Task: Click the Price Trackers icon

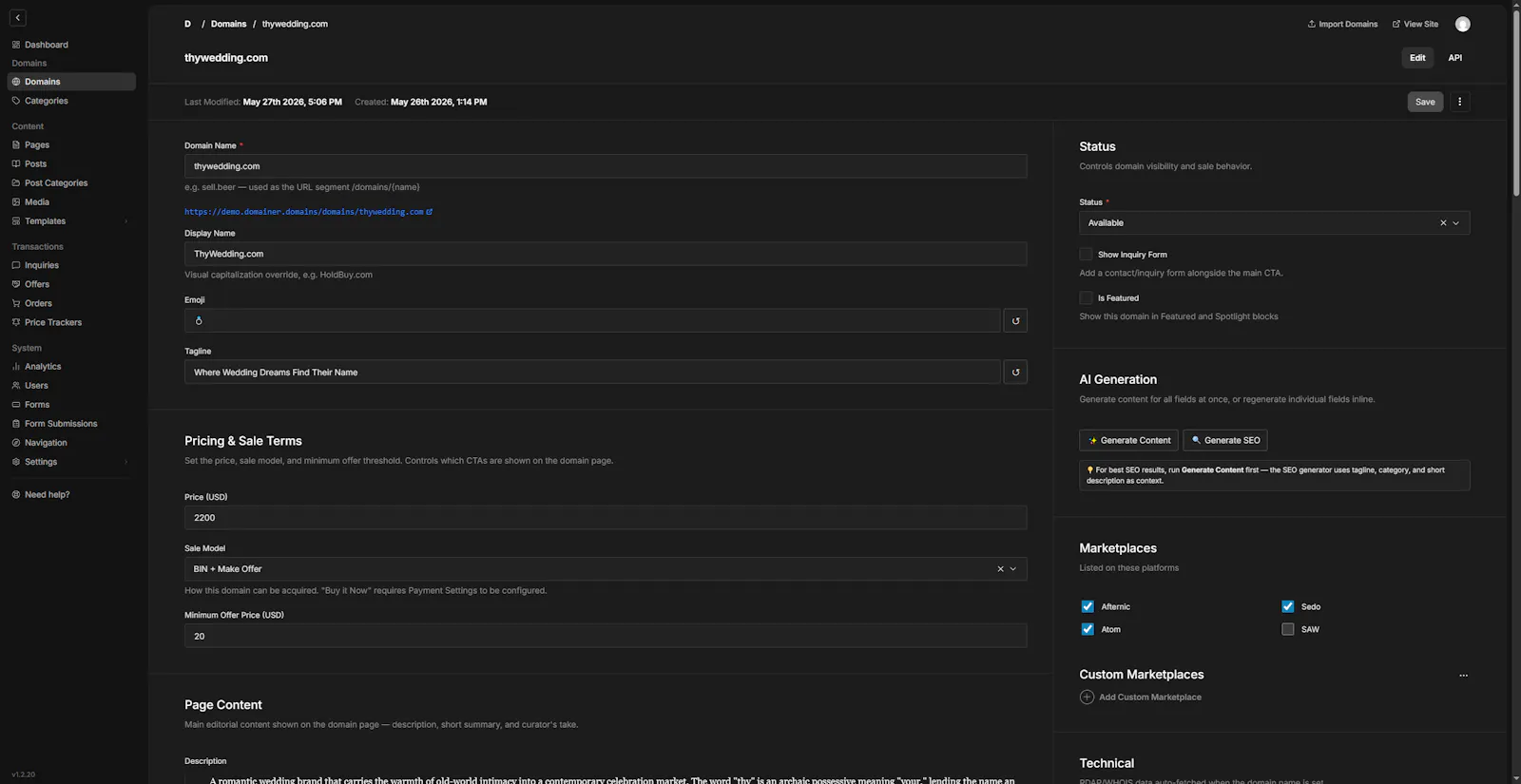Action: coord(16,322)
